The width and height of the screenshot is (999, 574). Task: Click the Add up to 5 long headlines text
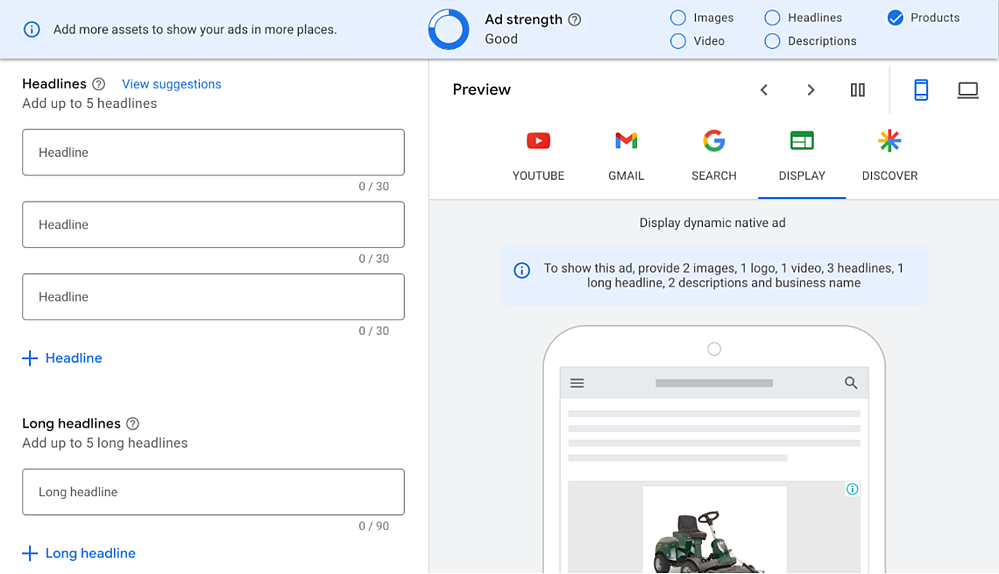click(104, 443)
